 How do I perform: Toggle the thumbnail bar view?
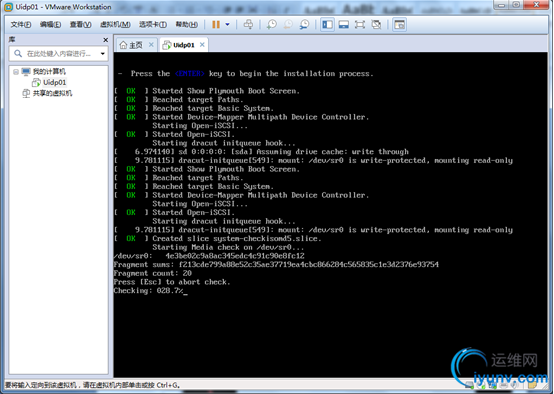click(344, 24)
